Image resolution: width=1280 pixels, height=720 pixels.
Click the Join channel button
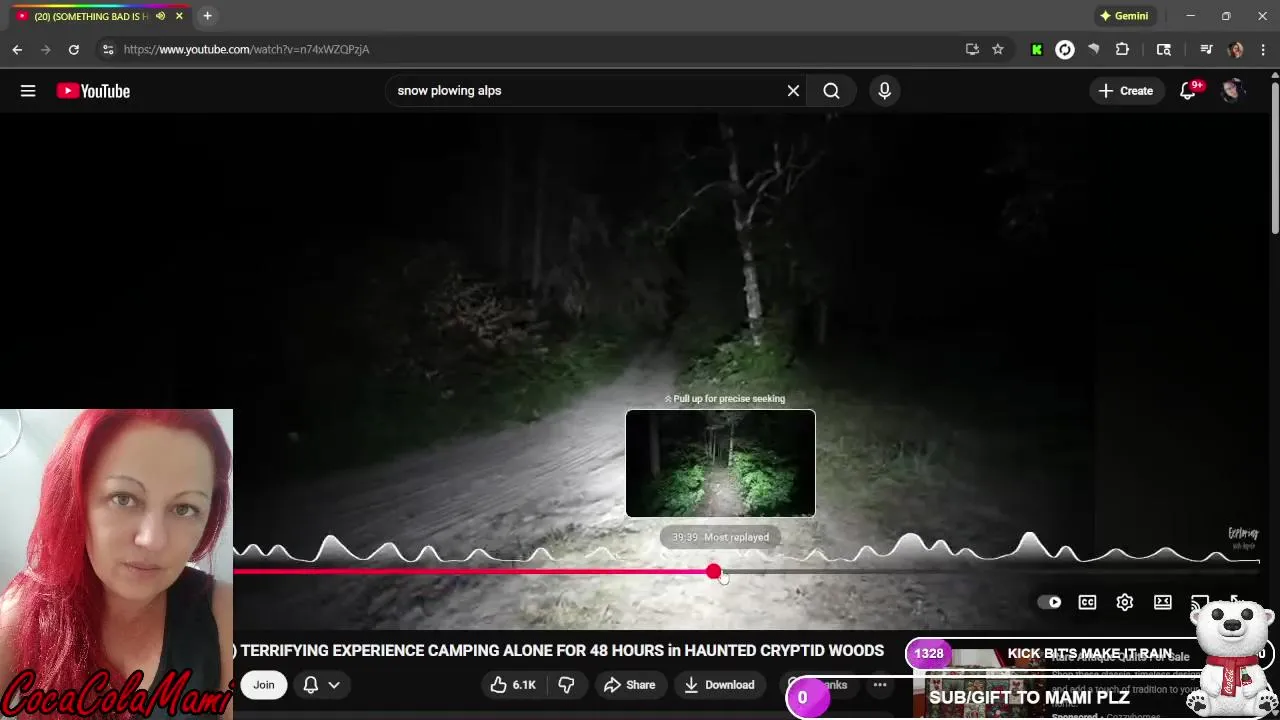pyautogui.click(x=263, y=685)
